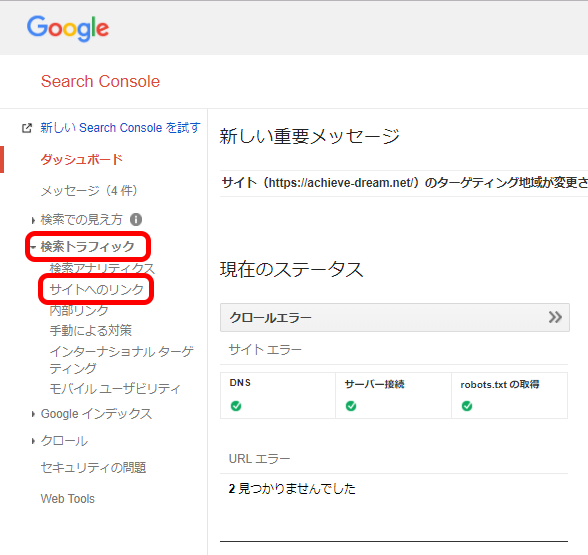This screenshot has height=555, width=588.
Task: Click the DNS status cell
Action: [278, 395]
